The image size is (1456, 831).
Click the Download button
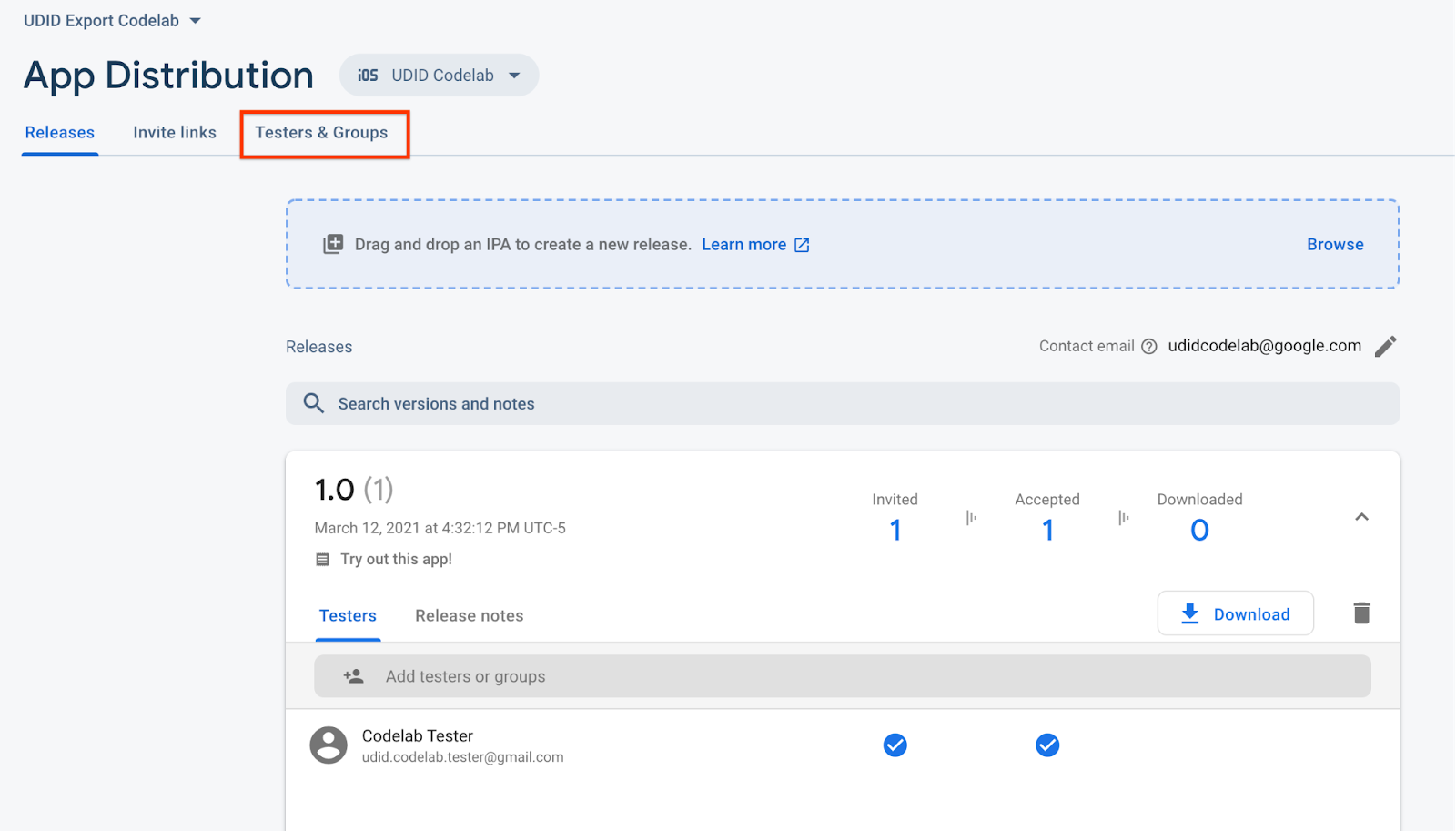click(x=1235, y=614)
